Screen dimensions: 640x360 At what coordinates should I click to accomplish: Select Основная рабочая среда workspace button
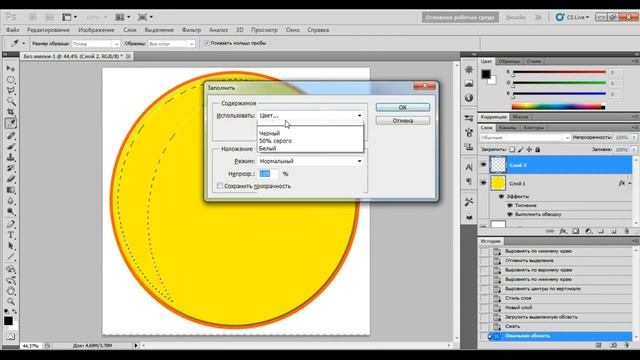coord(460,18)
